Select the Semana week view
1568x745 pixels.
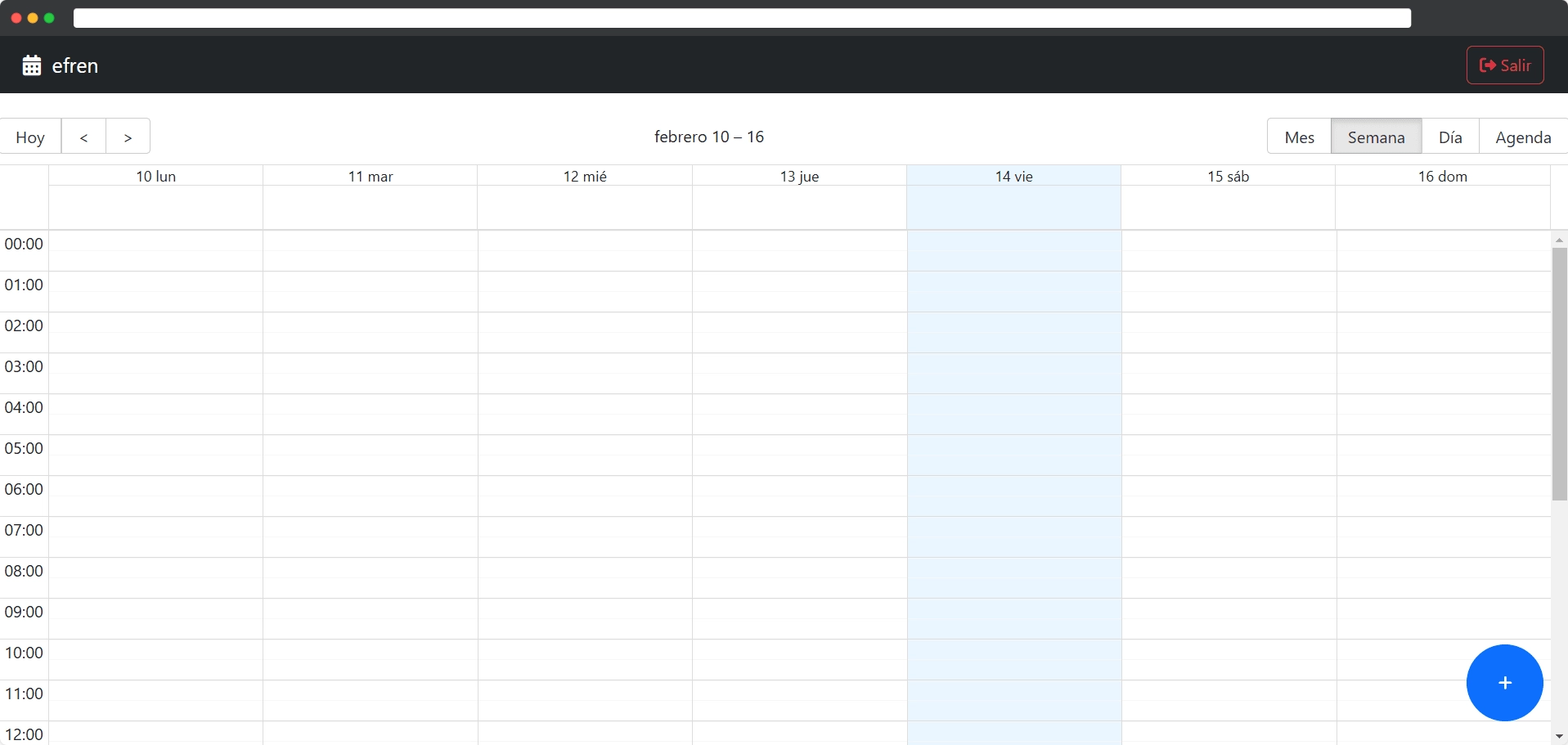(1376, 137)
